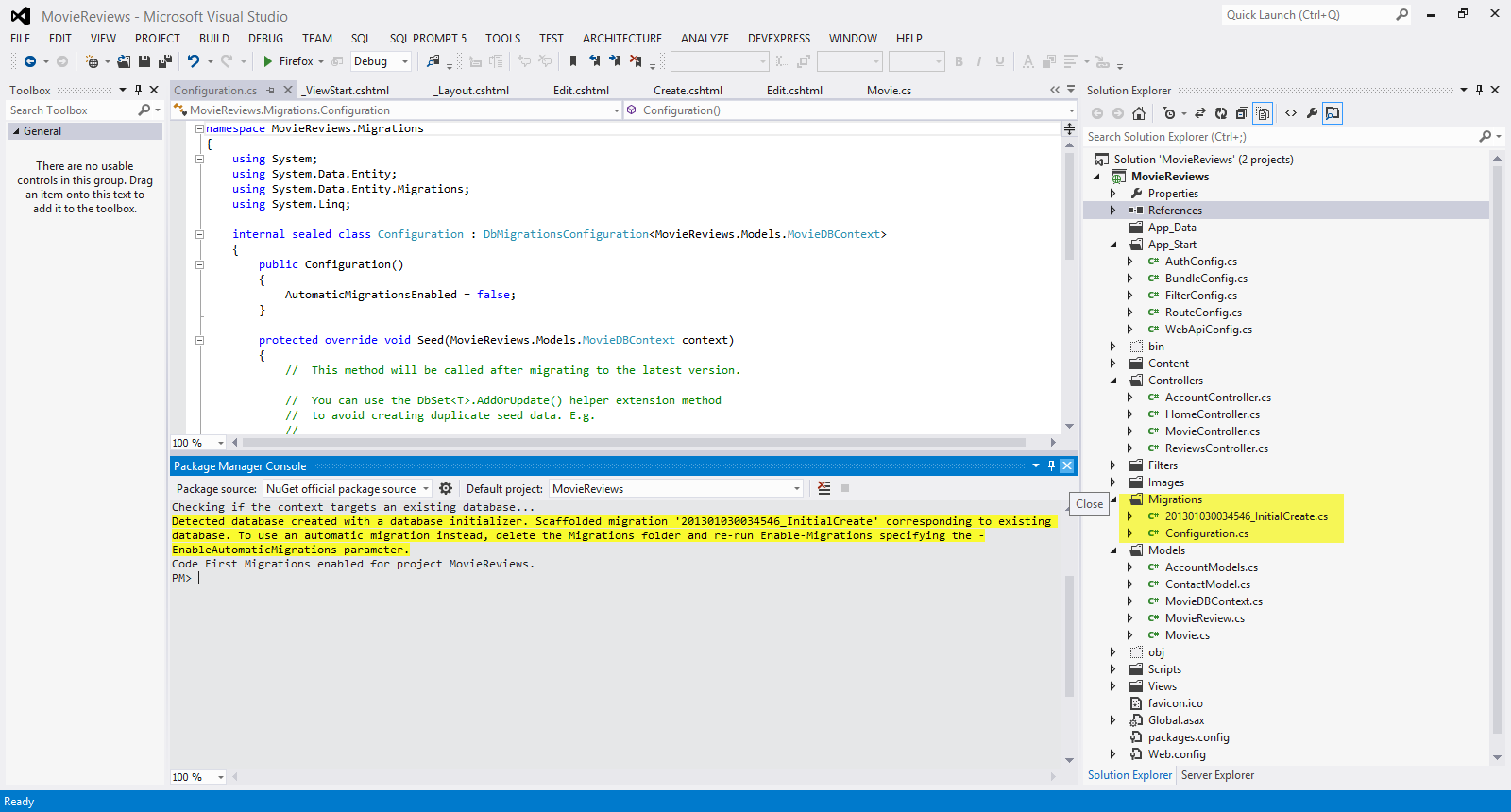Go to the next bookmark
The image size is (1511, 812).
615,61
